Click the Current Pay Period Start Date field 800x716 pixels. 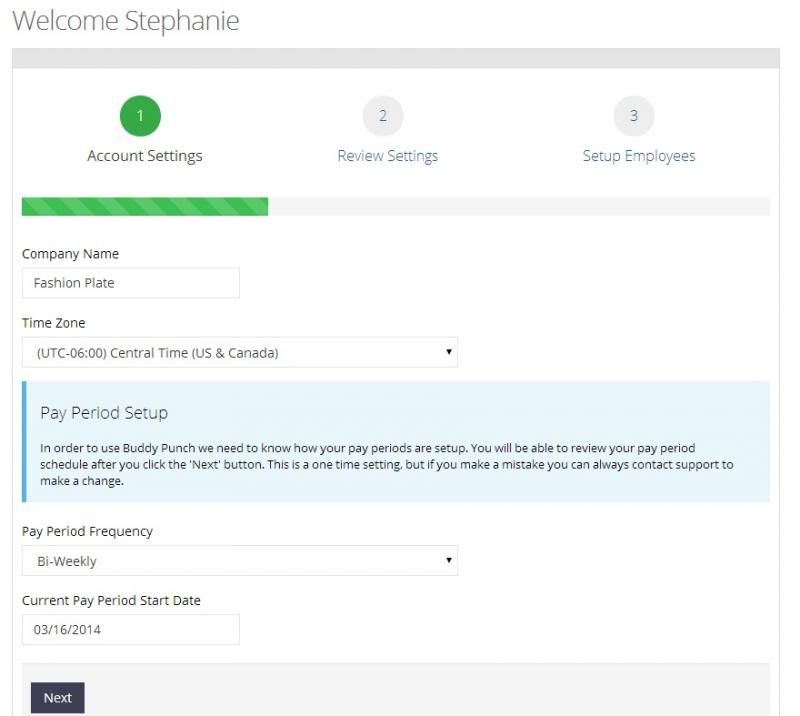[x=131, y=629]
